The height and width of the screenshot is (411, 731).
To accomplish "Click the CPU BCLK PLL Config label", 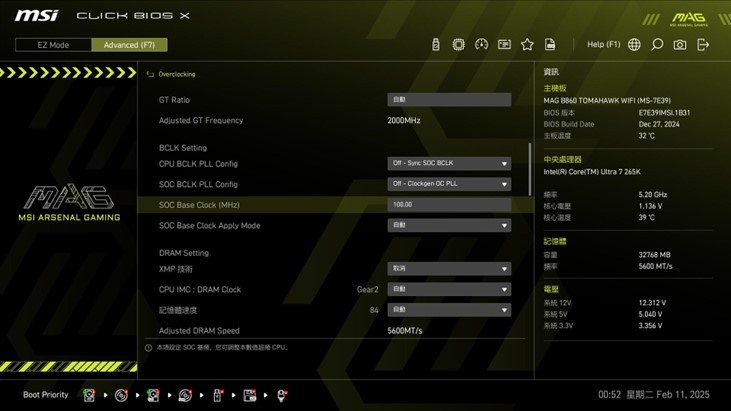I will 198,164.
